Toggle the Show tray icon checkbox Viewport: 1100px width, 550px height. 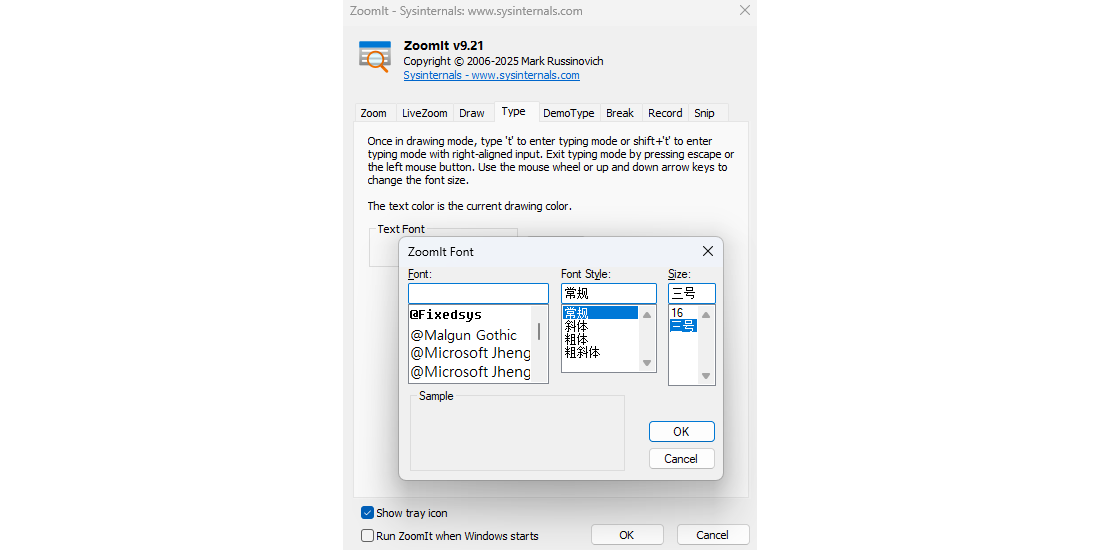[367, 513]
